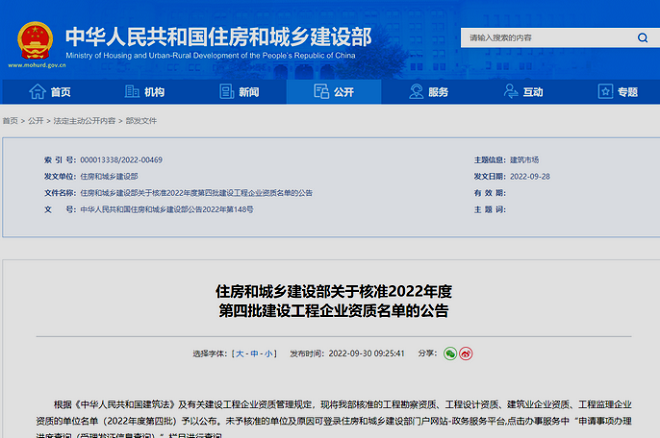Click 部发文件 breadcrumb link
The height and width of the screenshot is (438, 660).
pyautogui.click(x=141, y=120)
